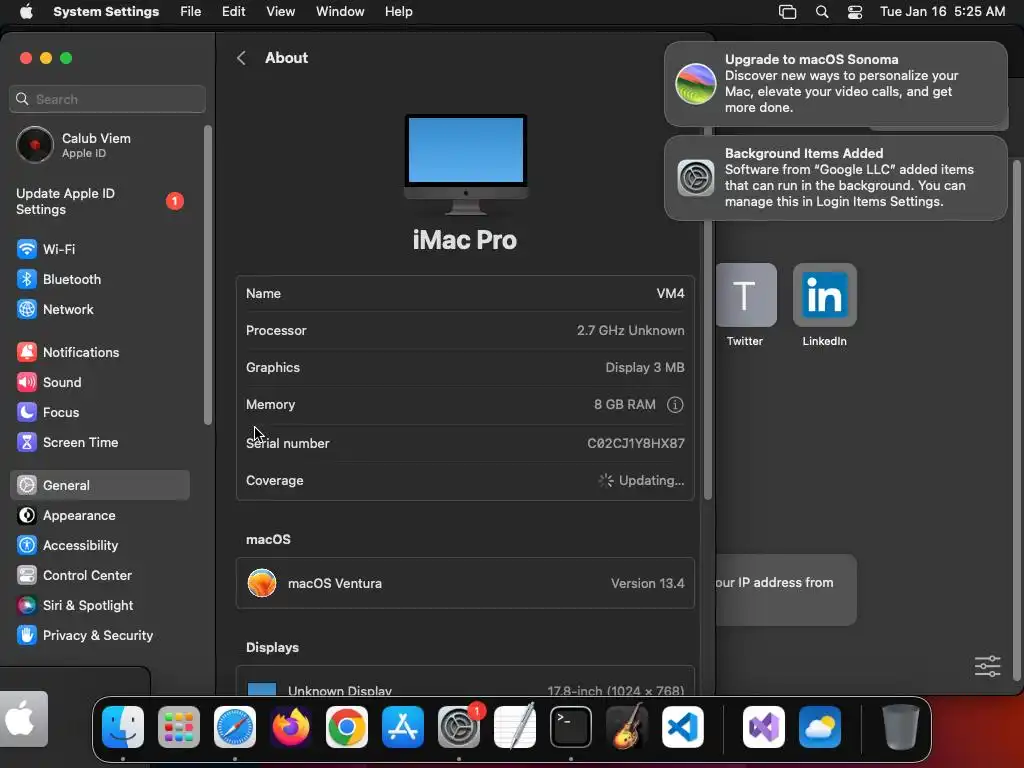Screen dimensions: 1024x768
Task: Open the Edit menu
Action: [x=233, y=12]
